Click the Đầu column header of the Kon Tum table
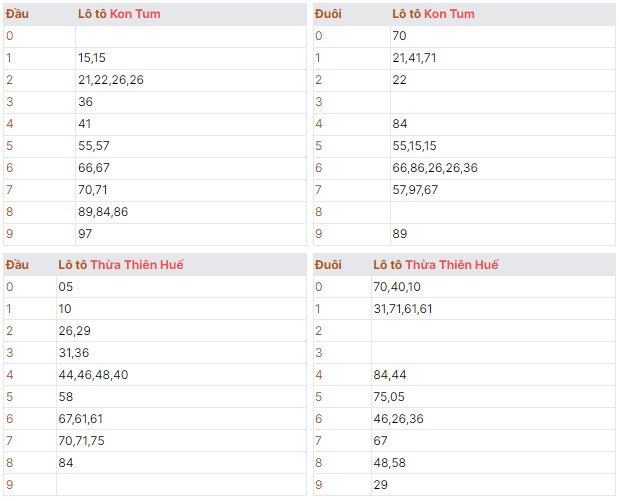619x501 pixels. point(18,14)
